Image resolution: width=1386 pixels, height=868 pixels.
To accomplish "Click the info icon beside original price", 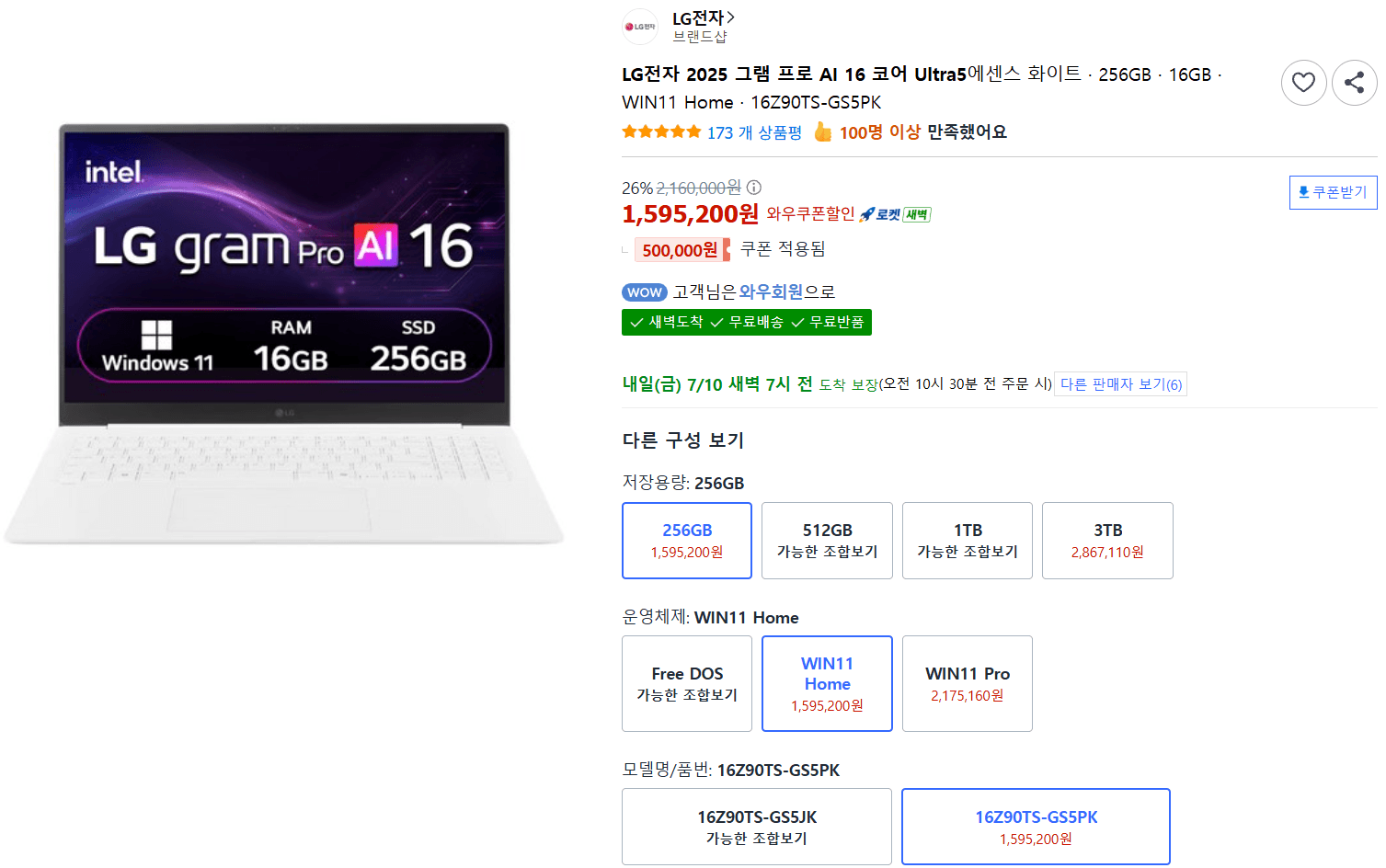I will (753, 187).
